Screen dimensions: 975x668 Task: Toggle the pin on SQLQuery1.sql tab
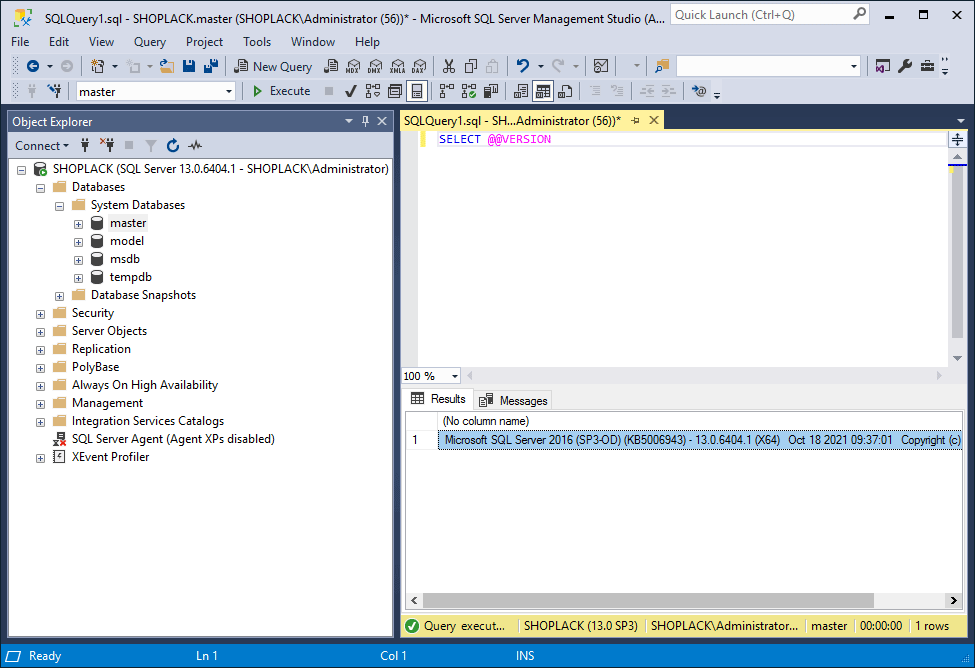click(635, 121)
